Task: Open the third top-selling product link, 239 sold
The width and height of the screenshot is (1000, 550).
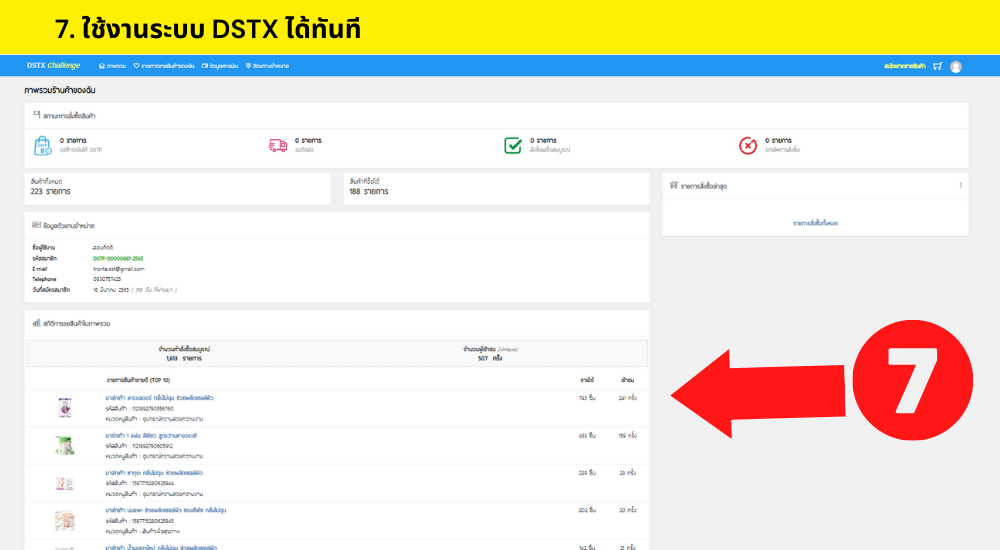Action: tap(154, 473)
